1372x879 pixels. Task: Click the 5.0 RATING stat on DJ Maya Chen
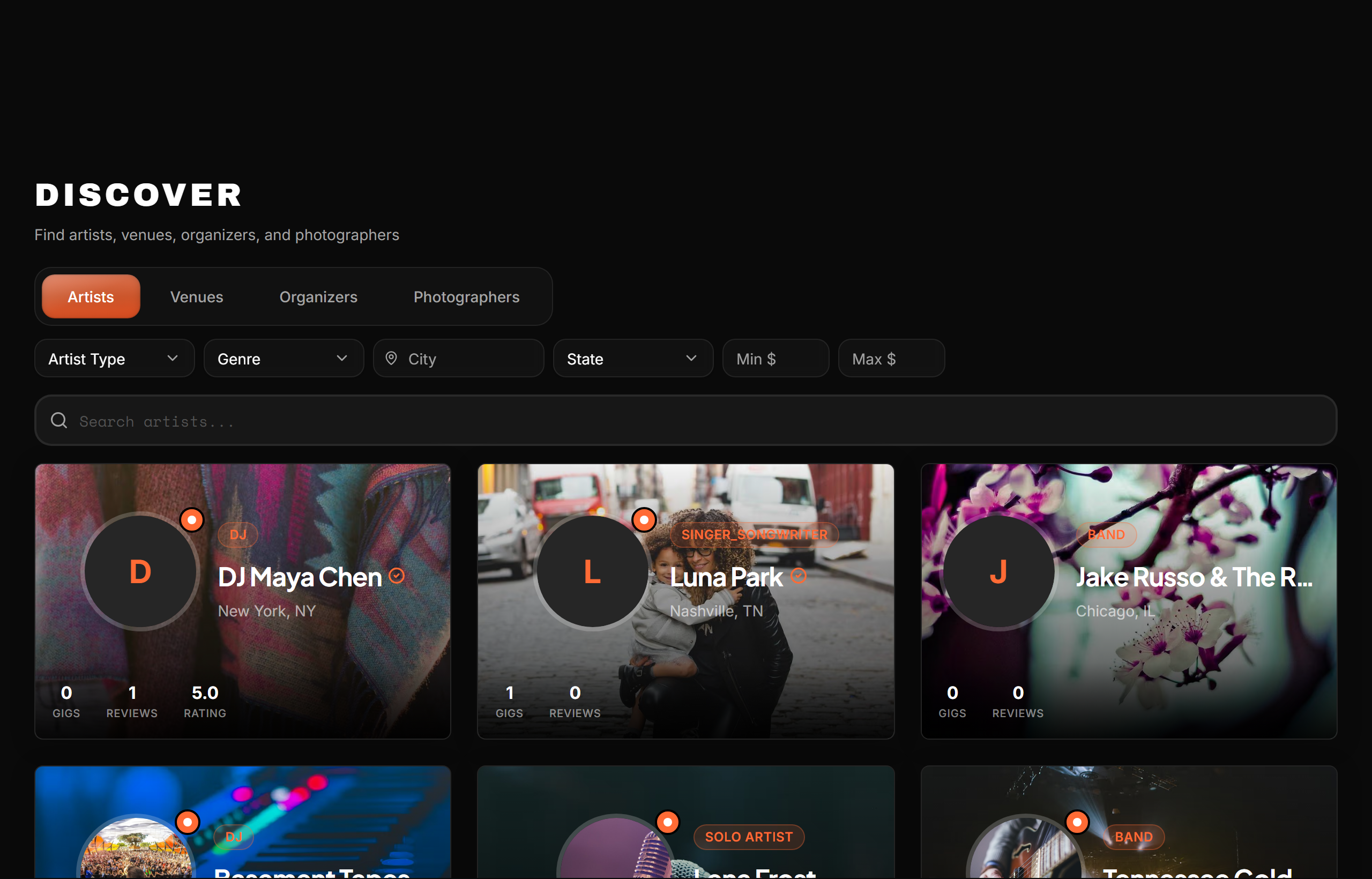click(205, 702)
